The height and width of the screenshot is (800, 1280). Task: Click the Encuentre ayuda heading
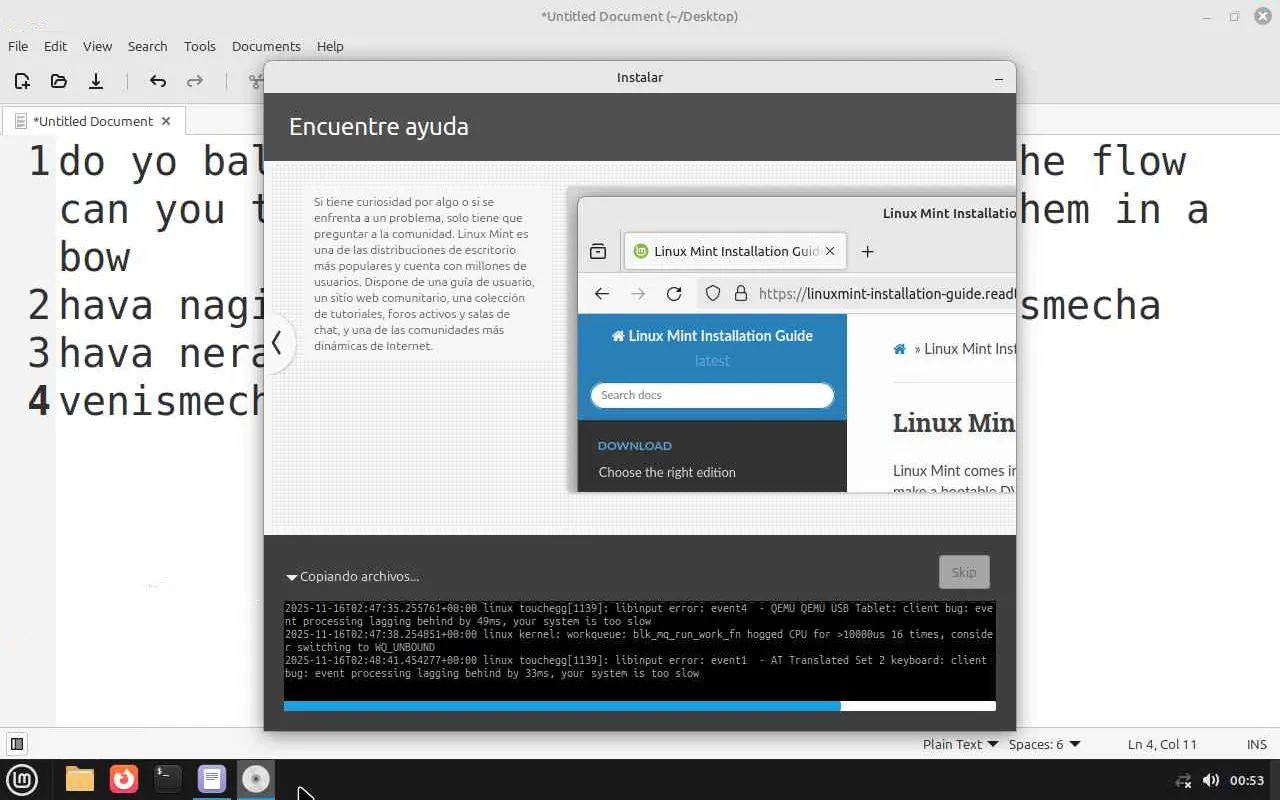[x=379, y=127]
